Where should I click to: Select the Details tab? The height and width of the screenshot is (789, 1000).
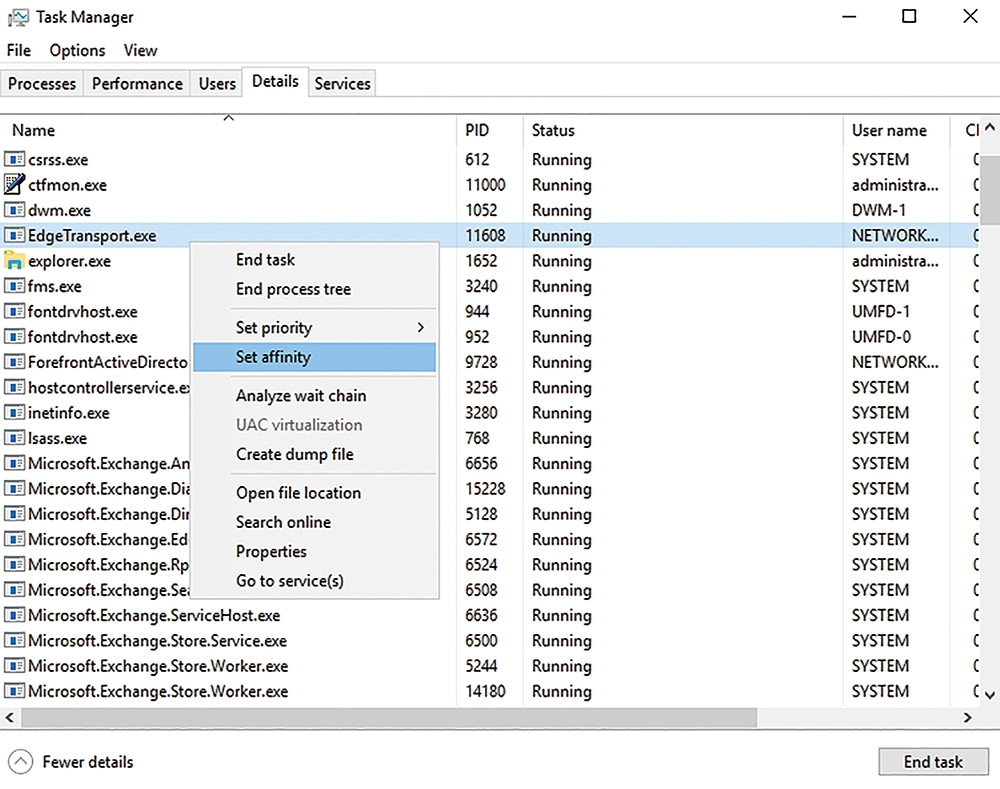(276, 82)
